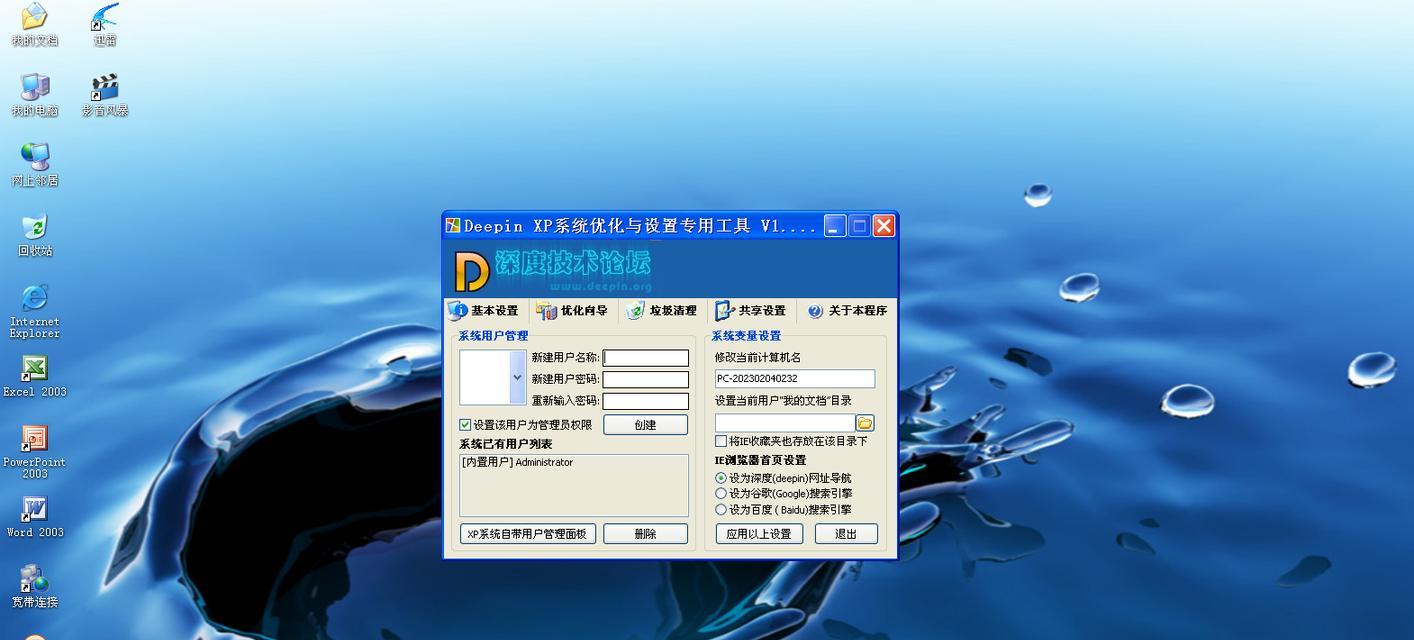1414x640 pixels.
Task: Open XP系统自带用户管理面板
Action: pos(528,534)
